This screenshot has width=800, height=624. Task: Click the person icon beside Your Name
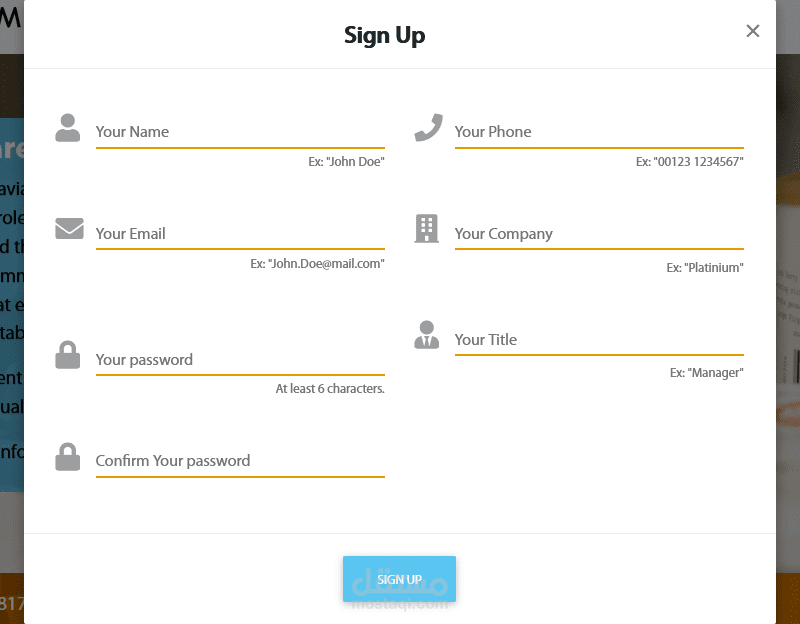coord(68,128)
